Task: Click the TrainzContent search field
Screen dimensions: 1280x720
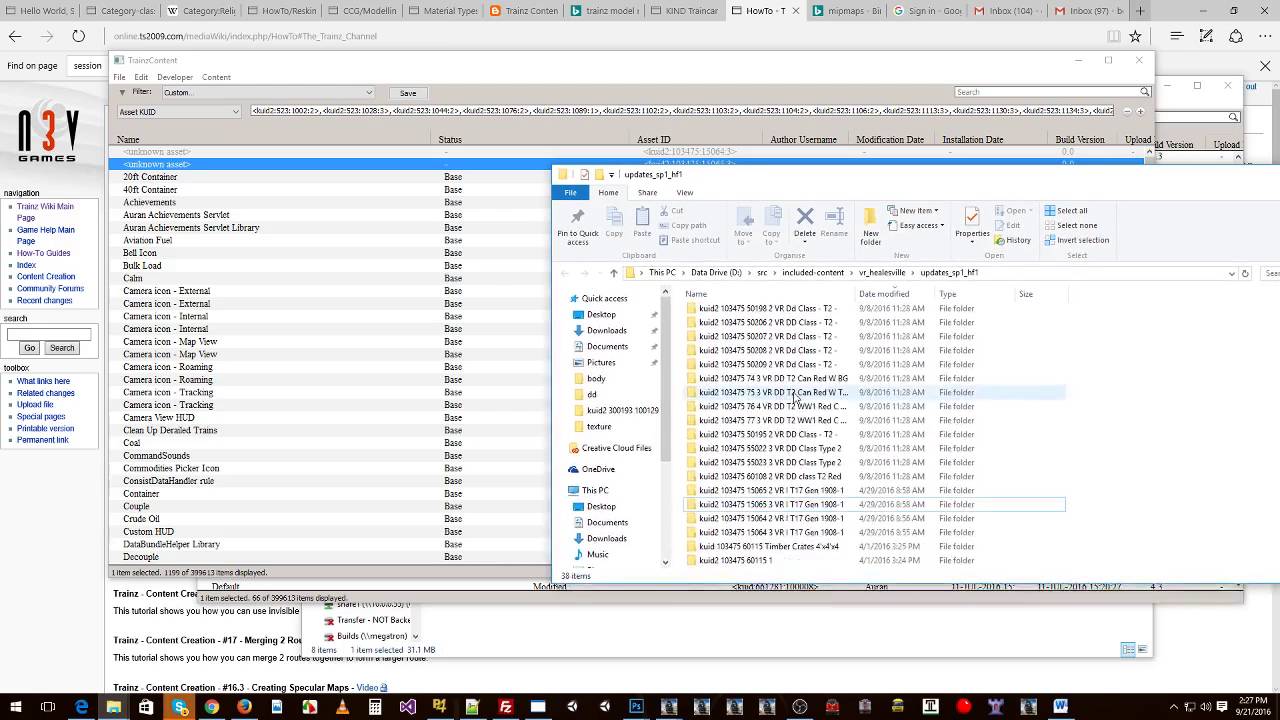Action: pos(1047,92)
